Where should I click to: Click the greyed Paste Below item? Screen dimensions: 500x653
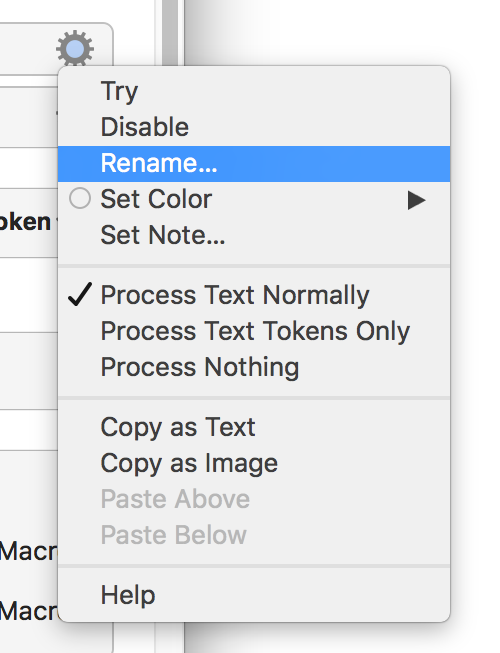point(254,535)
